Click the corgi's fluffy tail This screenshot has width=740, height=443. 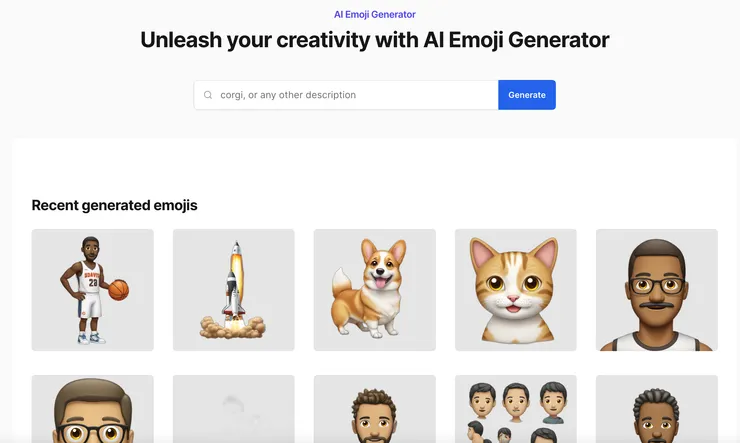pos(341,281)
